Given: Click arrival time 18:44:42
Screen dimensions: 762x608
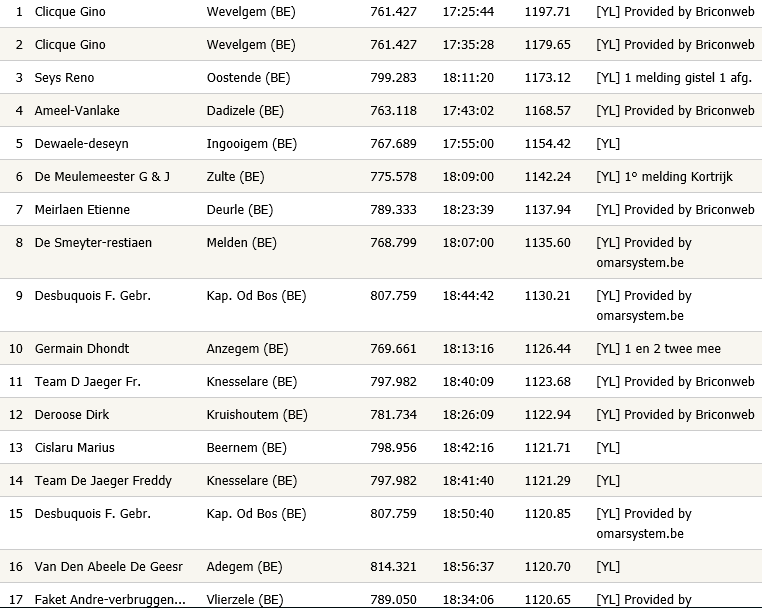Looking at the screenshot, I should pos(468,296).
